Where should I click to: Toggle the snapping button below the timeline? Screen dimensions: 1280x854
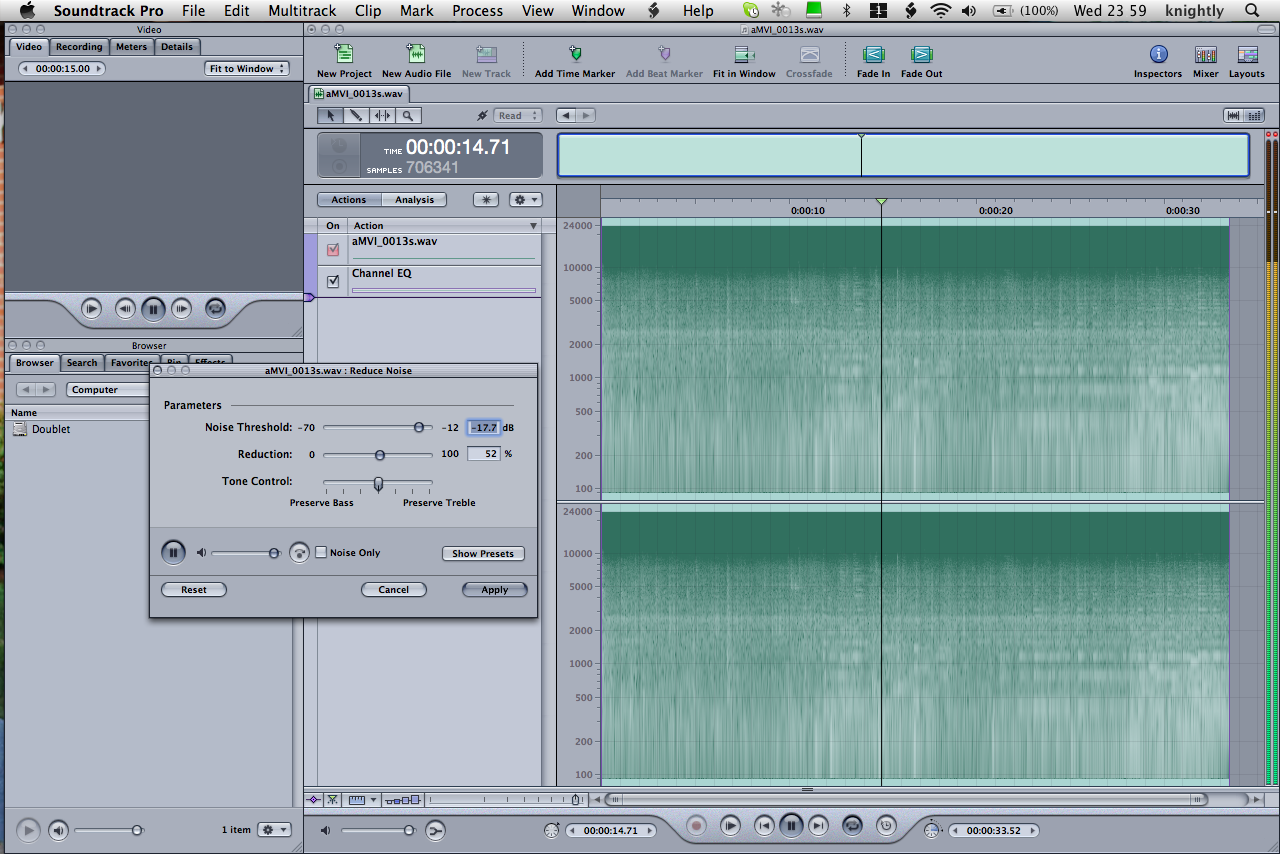332,800
